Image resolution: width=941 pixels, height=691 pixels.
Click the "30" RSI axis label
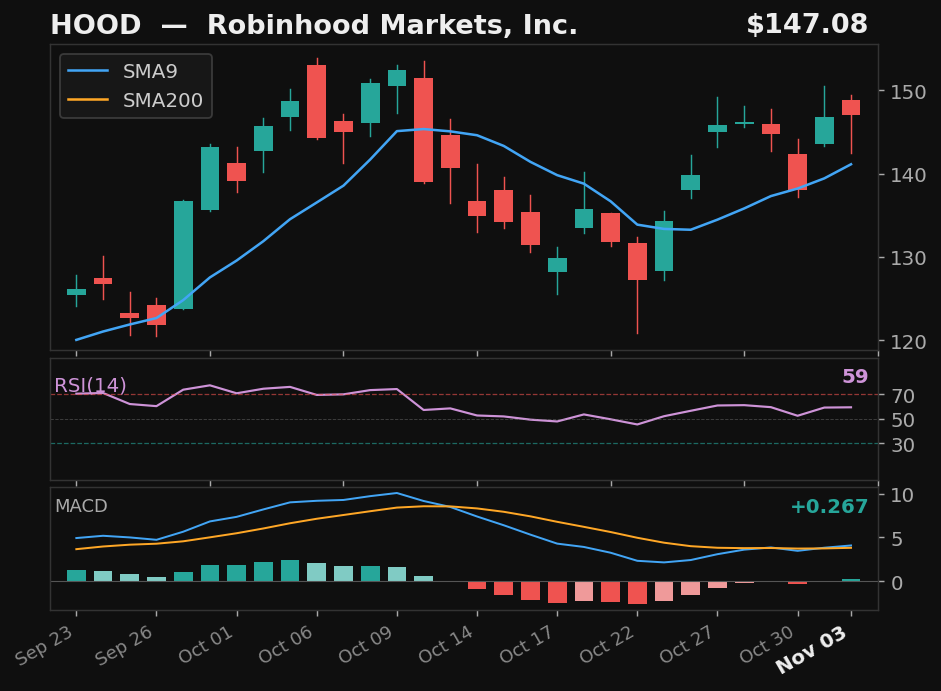coord(903,445)
